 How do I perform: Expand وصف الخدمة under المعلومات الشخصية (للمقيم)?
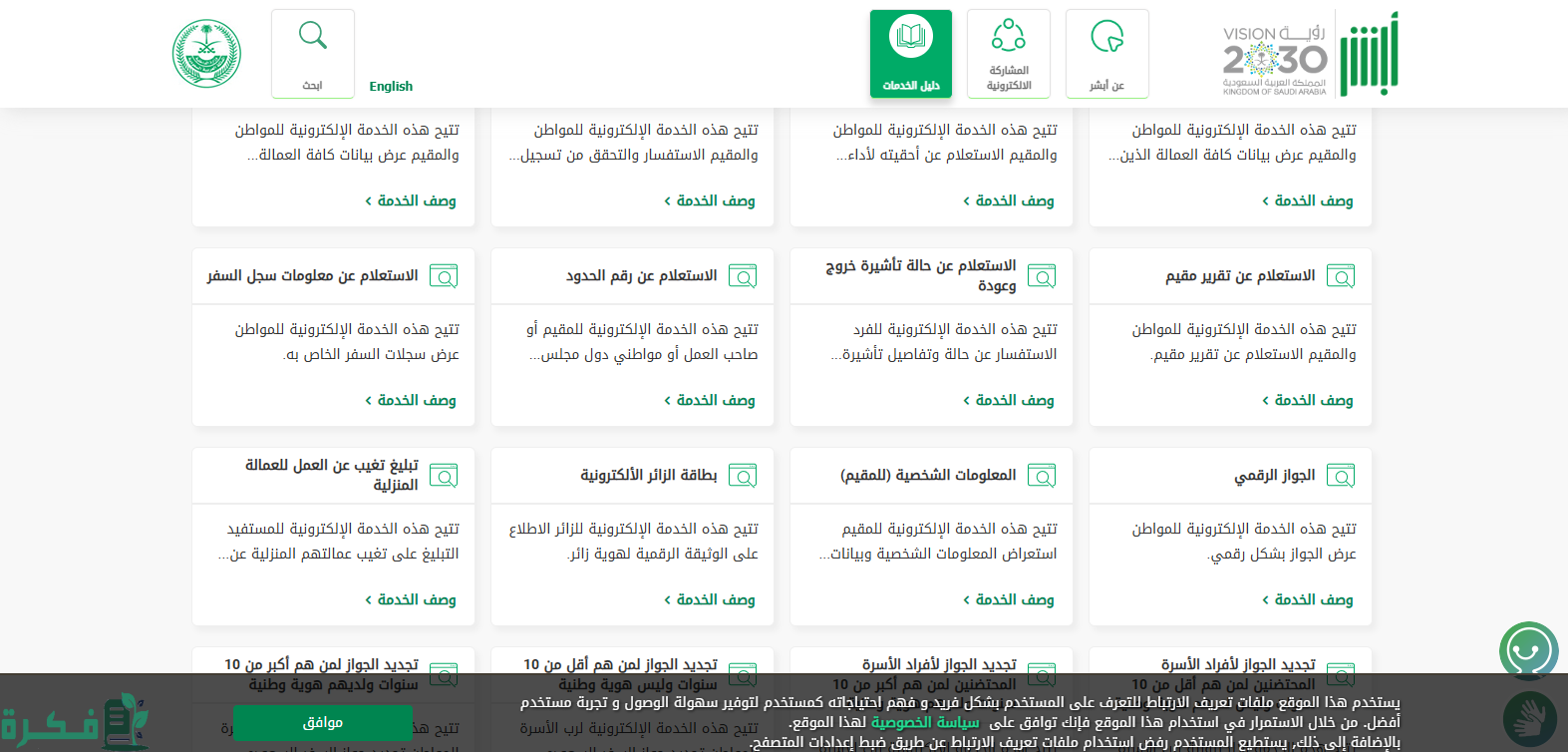1009,599
